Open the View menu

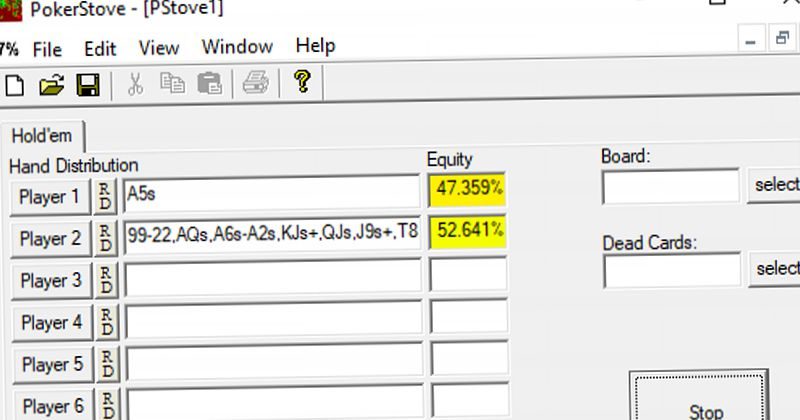point(159,48)
